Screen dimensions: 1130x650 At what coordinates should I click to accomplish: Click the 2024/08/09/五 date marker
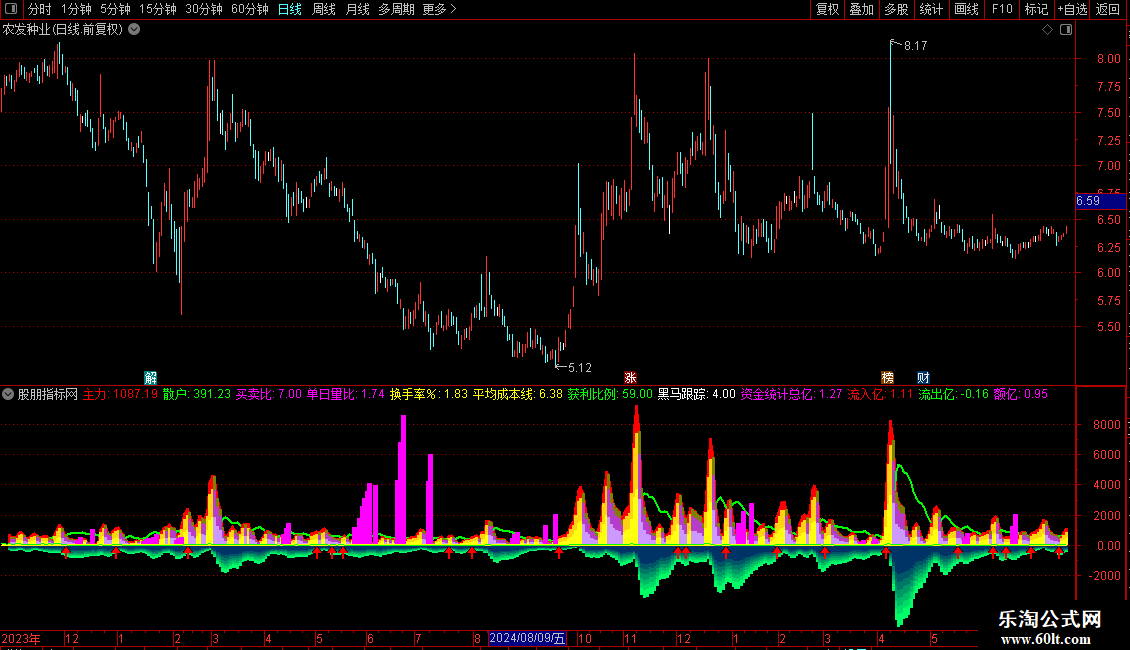(x=528, y=638)
